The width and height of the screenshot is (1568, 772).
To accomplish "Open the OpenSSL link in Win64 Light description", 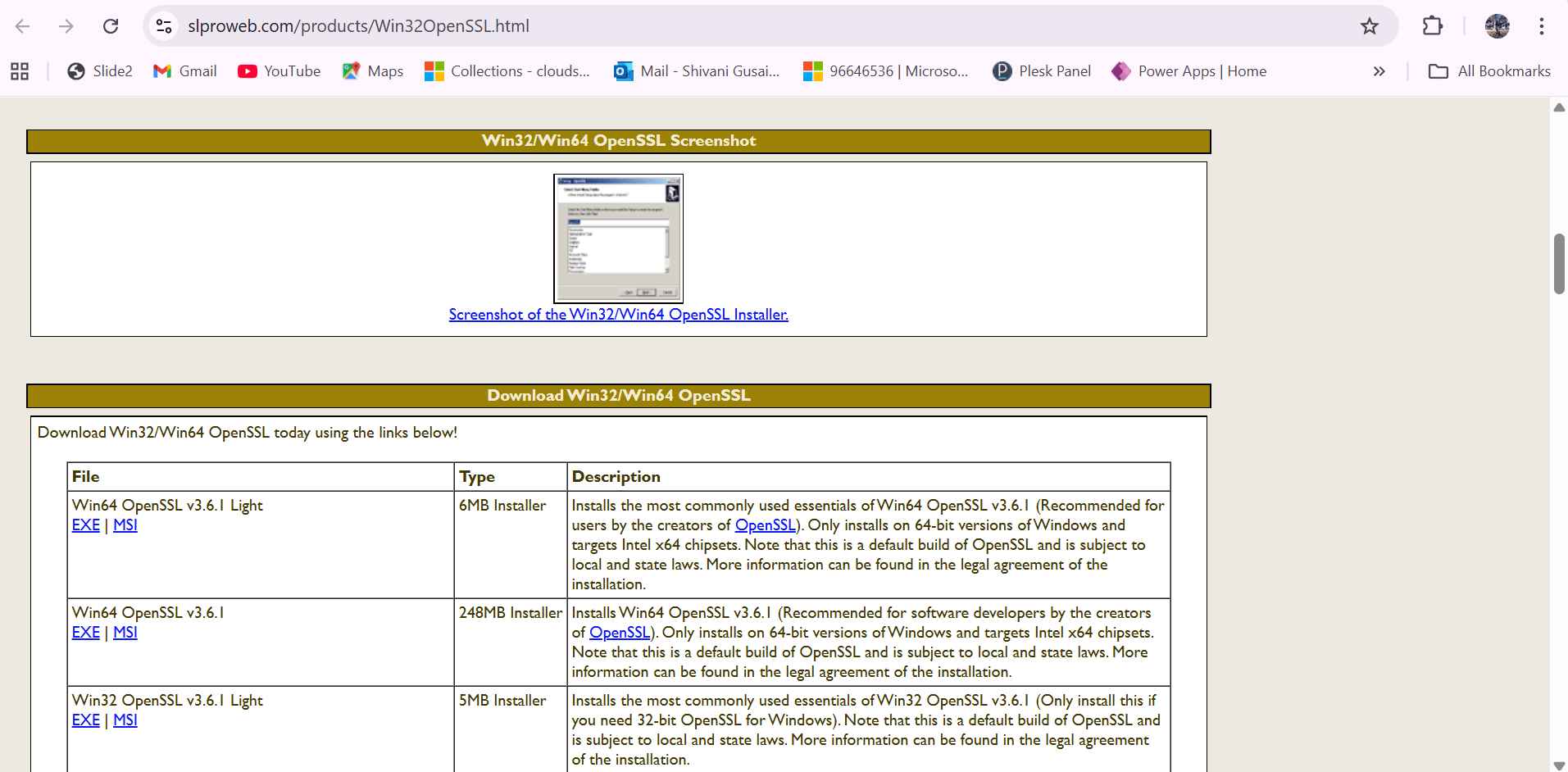I will tap(766, 525).
